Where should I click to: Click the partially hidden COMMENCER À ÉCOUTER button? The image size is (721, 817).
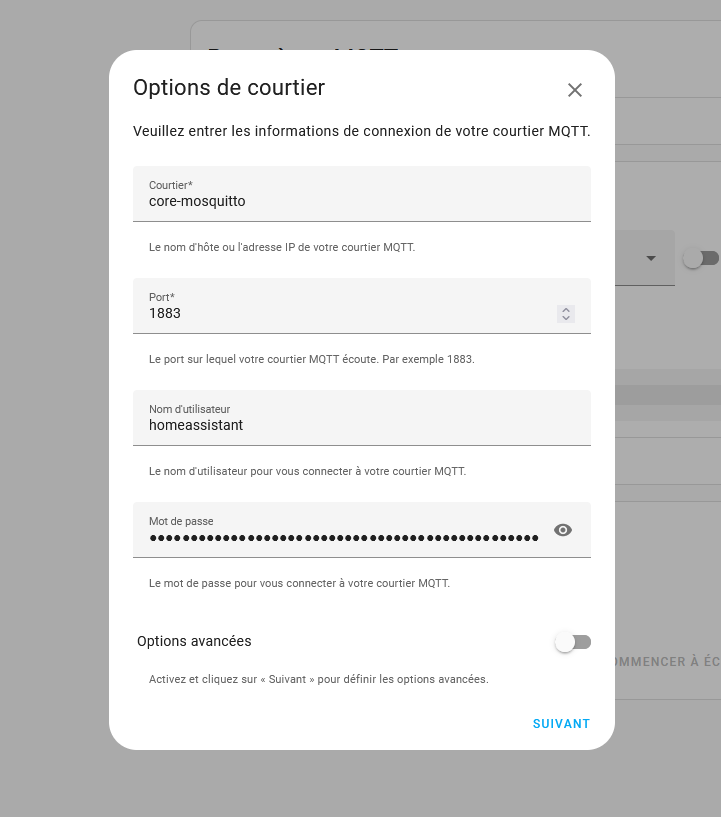pos(668,662)
